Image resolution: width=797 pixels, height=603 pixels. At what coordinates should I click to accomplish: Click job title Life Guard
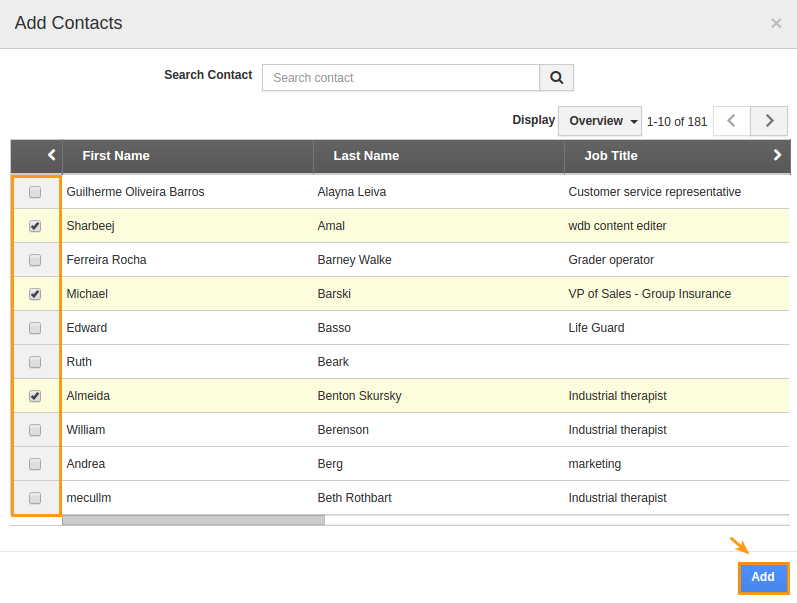click(596, 328)
